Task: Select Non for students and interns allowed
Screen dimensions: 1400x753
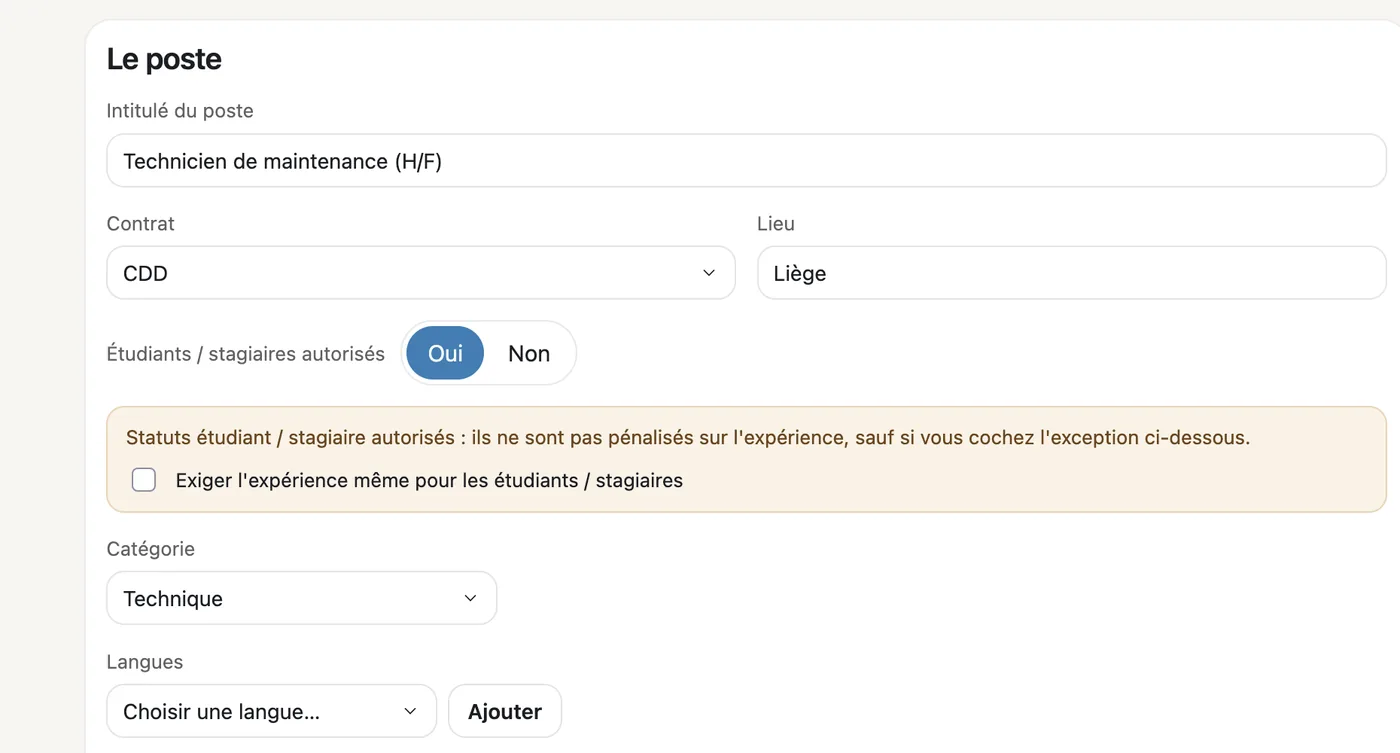Action: point(529,353)
